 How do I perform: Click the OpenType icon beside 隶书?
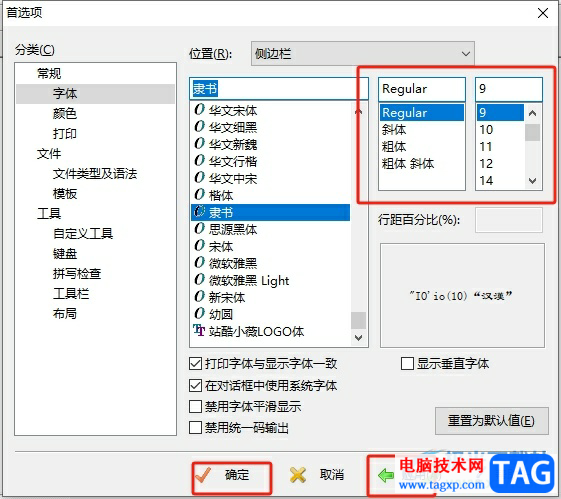pos(199,212)
